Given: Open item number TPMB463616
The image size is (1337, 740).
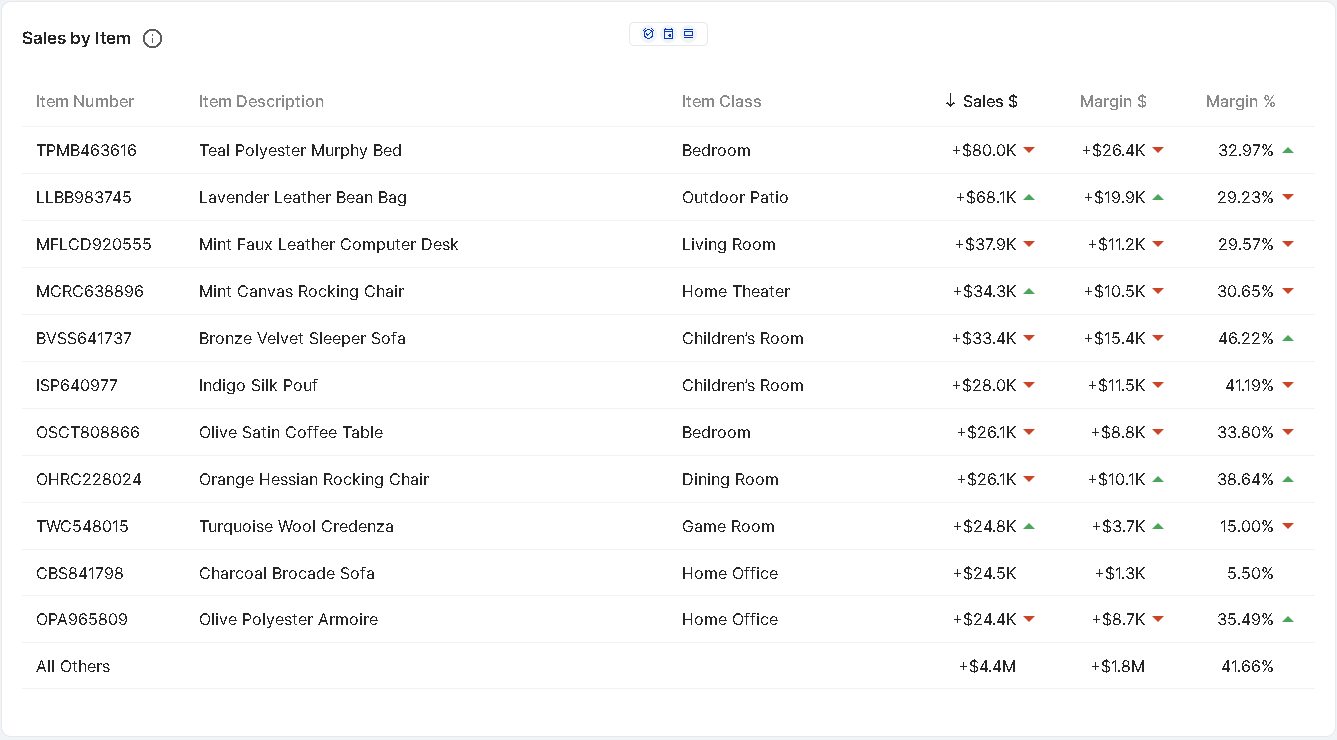Looking at the screenshot, I should [x=86, y=150].
